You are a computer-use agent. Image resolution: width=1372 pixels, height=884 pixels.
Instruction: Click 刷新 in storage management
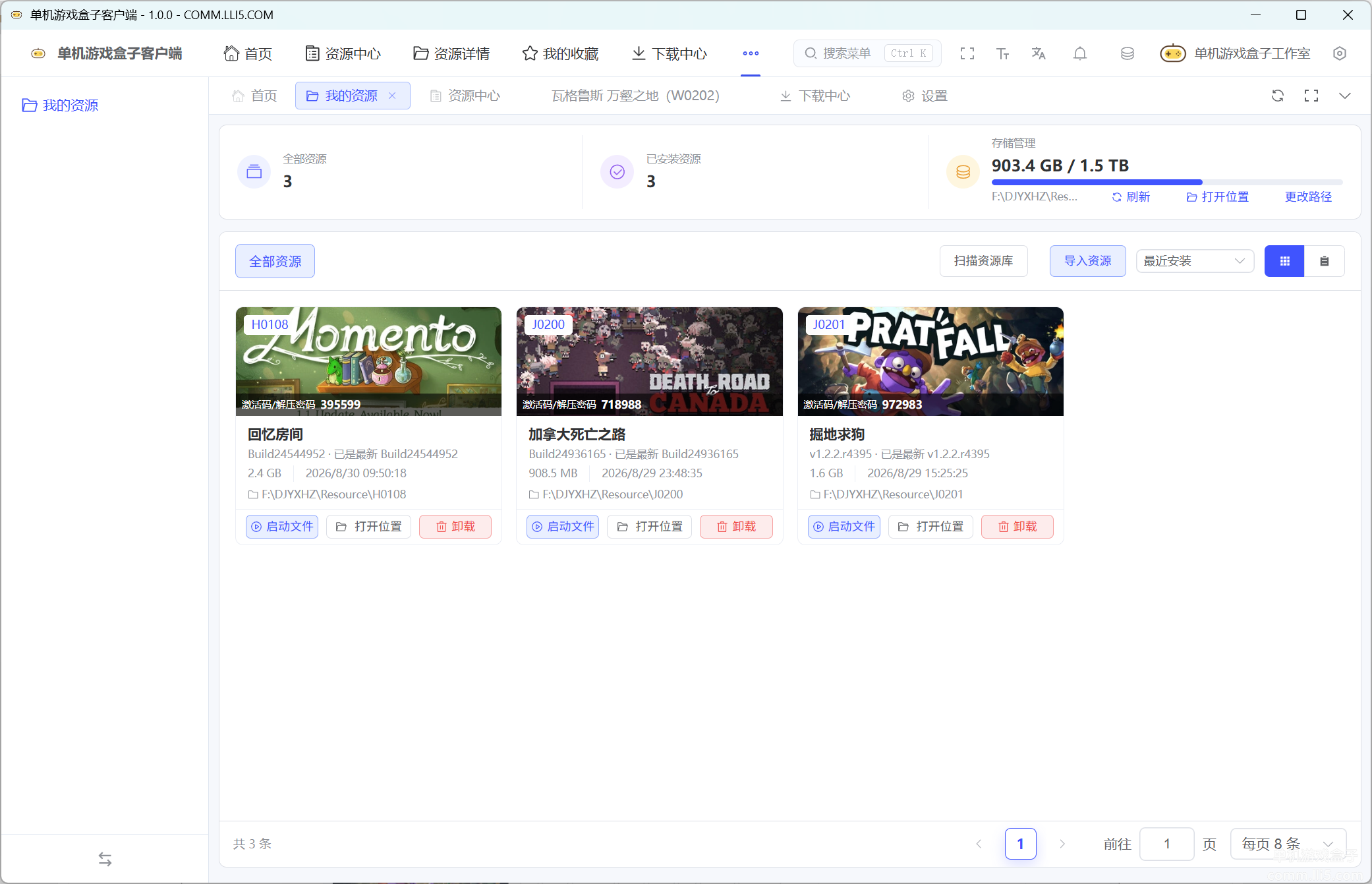point(1131,197)
